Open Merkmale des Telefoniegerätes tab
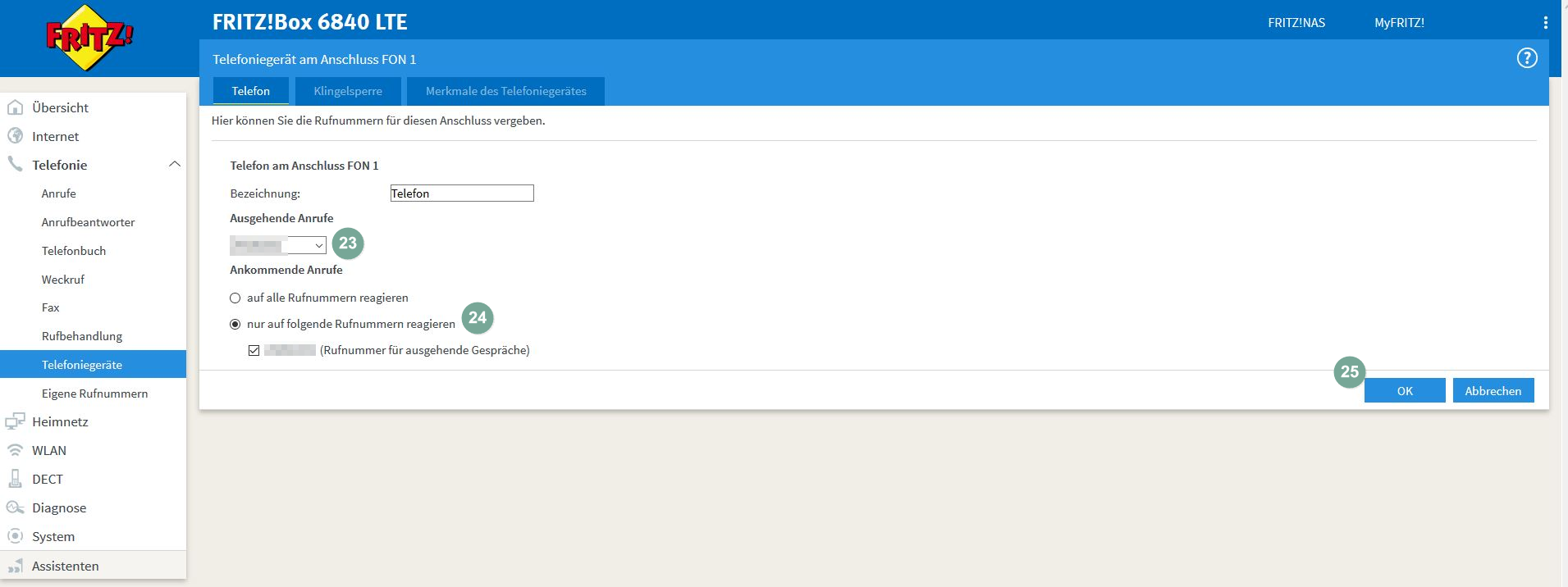 pos(505,91)
